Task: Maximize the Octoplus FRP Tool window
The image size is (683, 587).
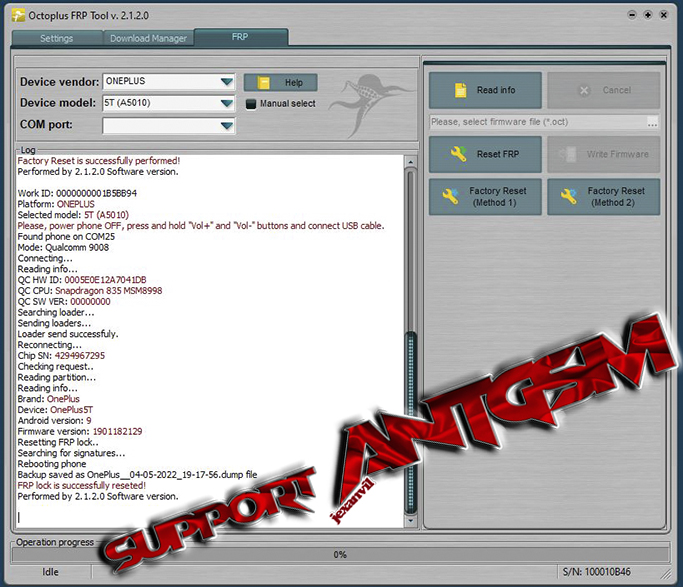Action: (x=648, y=15)
